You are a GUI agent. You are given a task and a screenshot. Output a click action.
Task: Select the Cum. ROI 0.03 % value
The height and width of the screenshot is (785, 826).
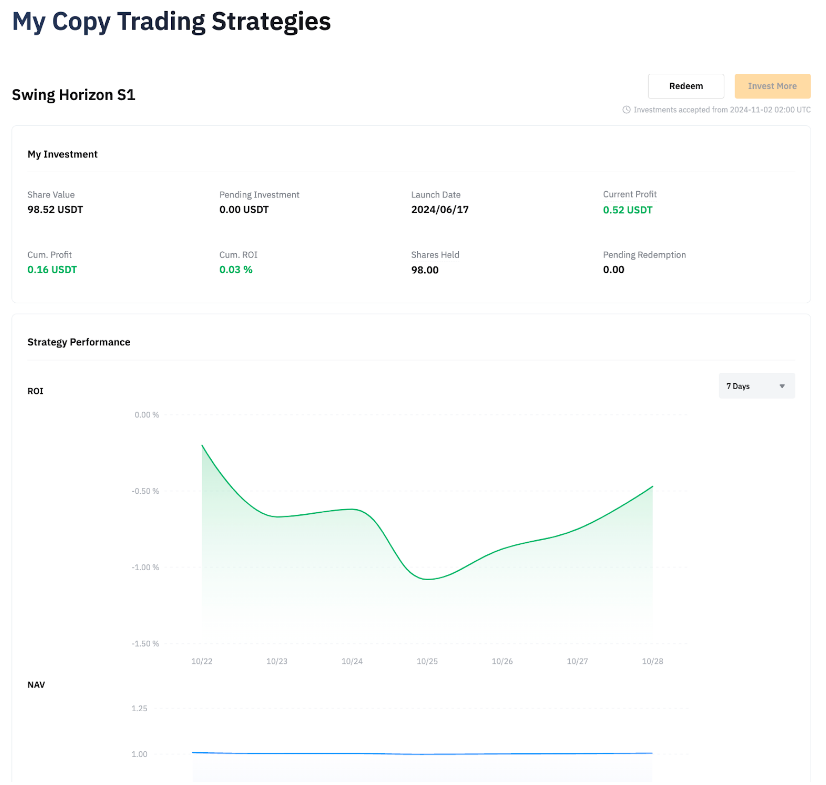pos(235,270)
